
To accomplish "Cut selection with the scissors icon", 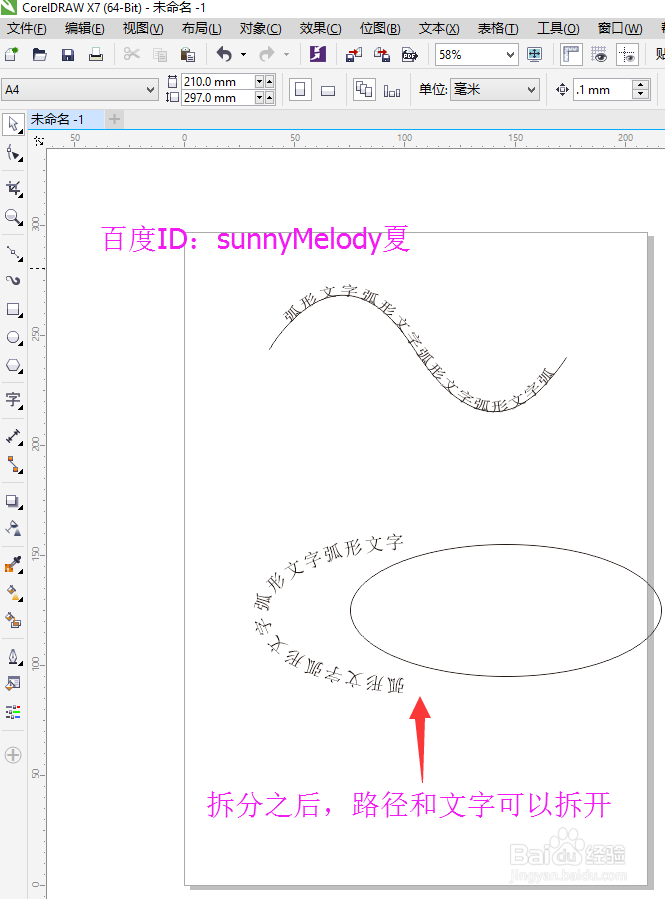I will (x=132, y=54).
